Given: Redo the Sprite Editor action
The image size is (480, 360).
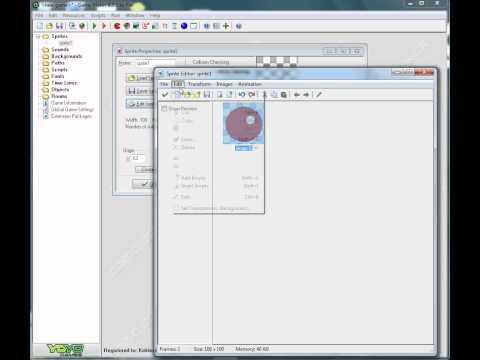Looking at the screenshot, I should [252, 95].
